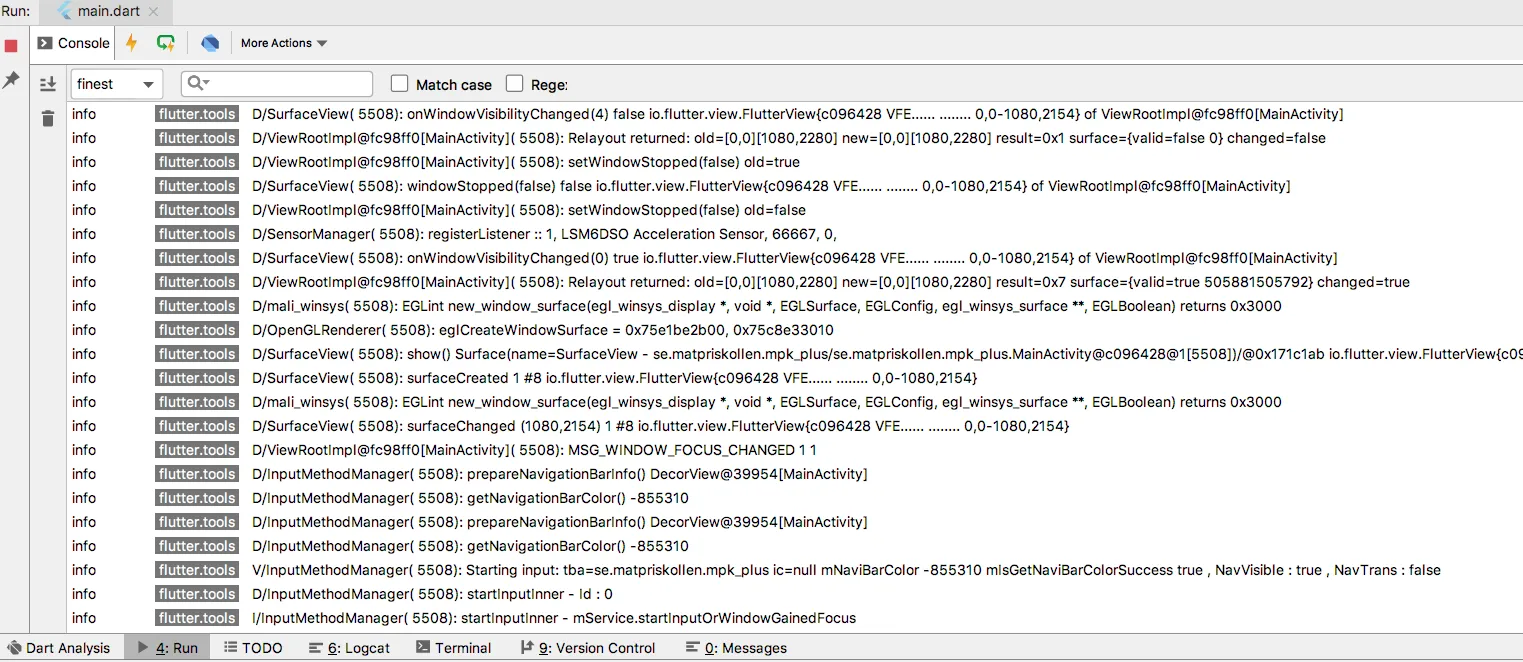
Task: Trigger Flutter Hot Reload lightning icon
Action: [x=132, y=43]
